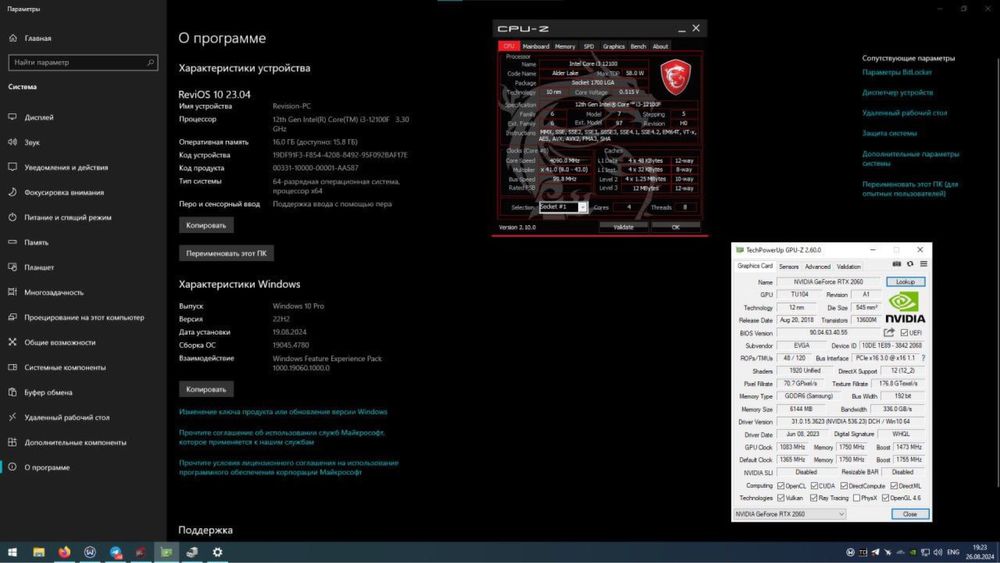Switch to the Mainboard tab in CPU-Z
1000x563 pixels.
coord(536,46)
